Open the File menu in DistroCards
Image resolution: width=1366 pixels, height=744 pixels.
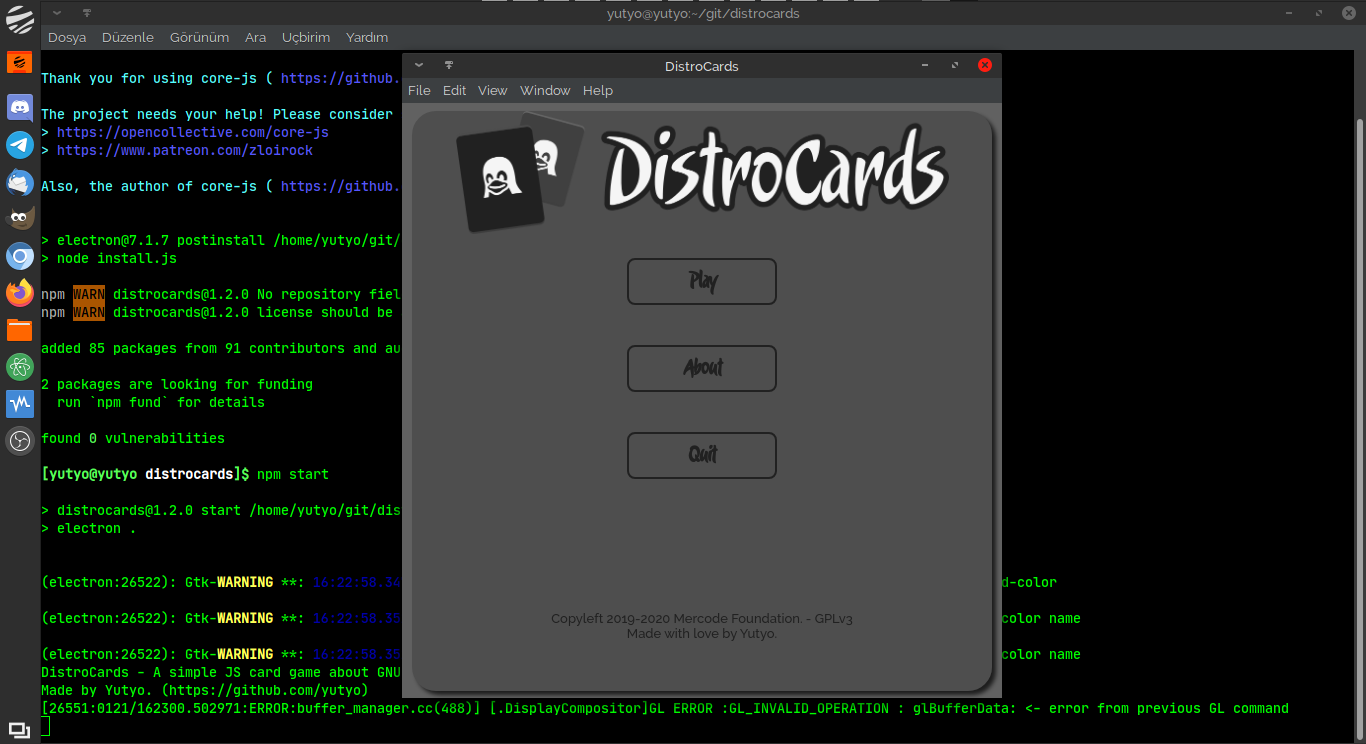pyautogui.click(x=419, y=90)
